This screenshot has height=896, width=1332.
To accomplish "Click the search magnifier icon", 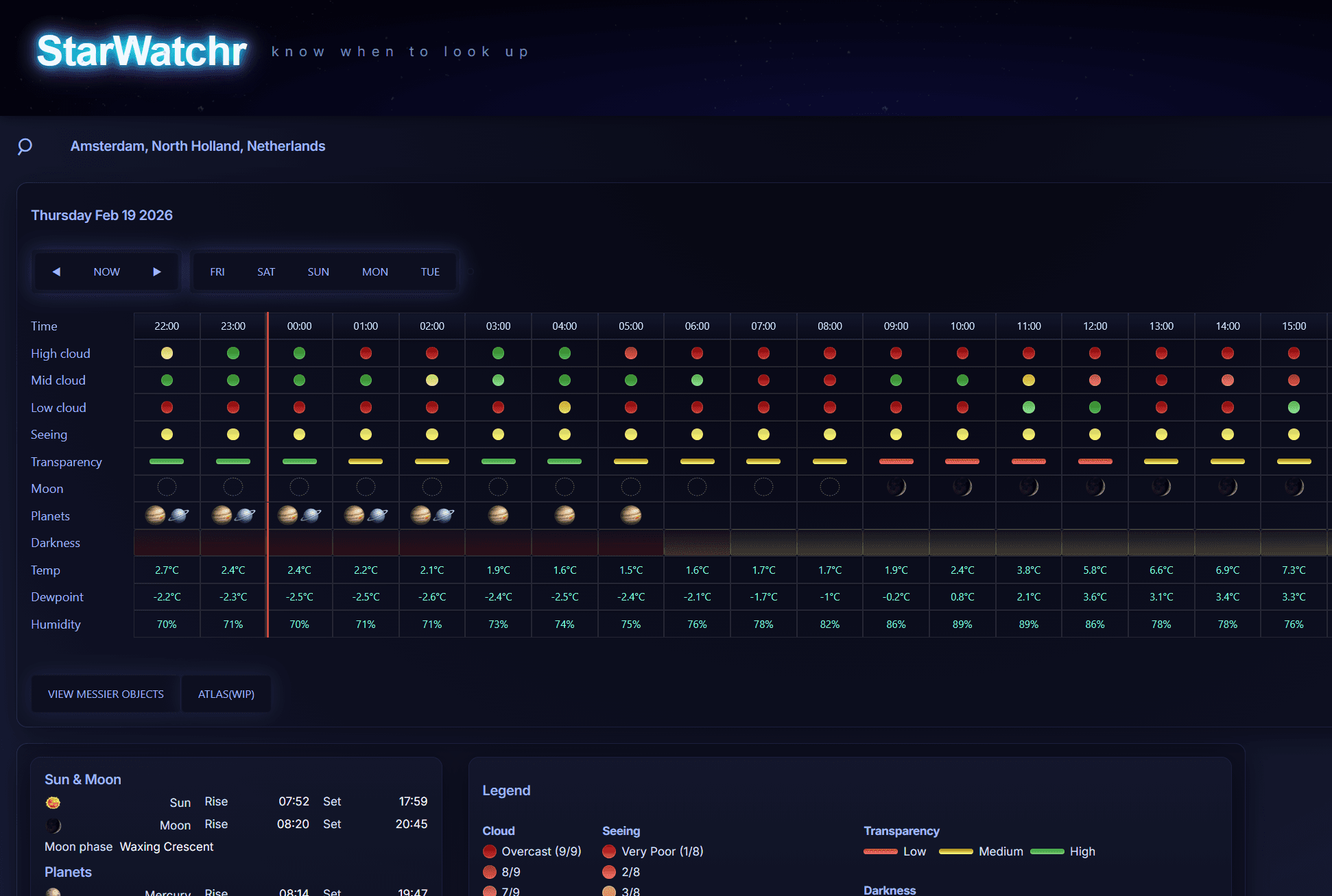I will pyautogui.click(x=25, y=146).
